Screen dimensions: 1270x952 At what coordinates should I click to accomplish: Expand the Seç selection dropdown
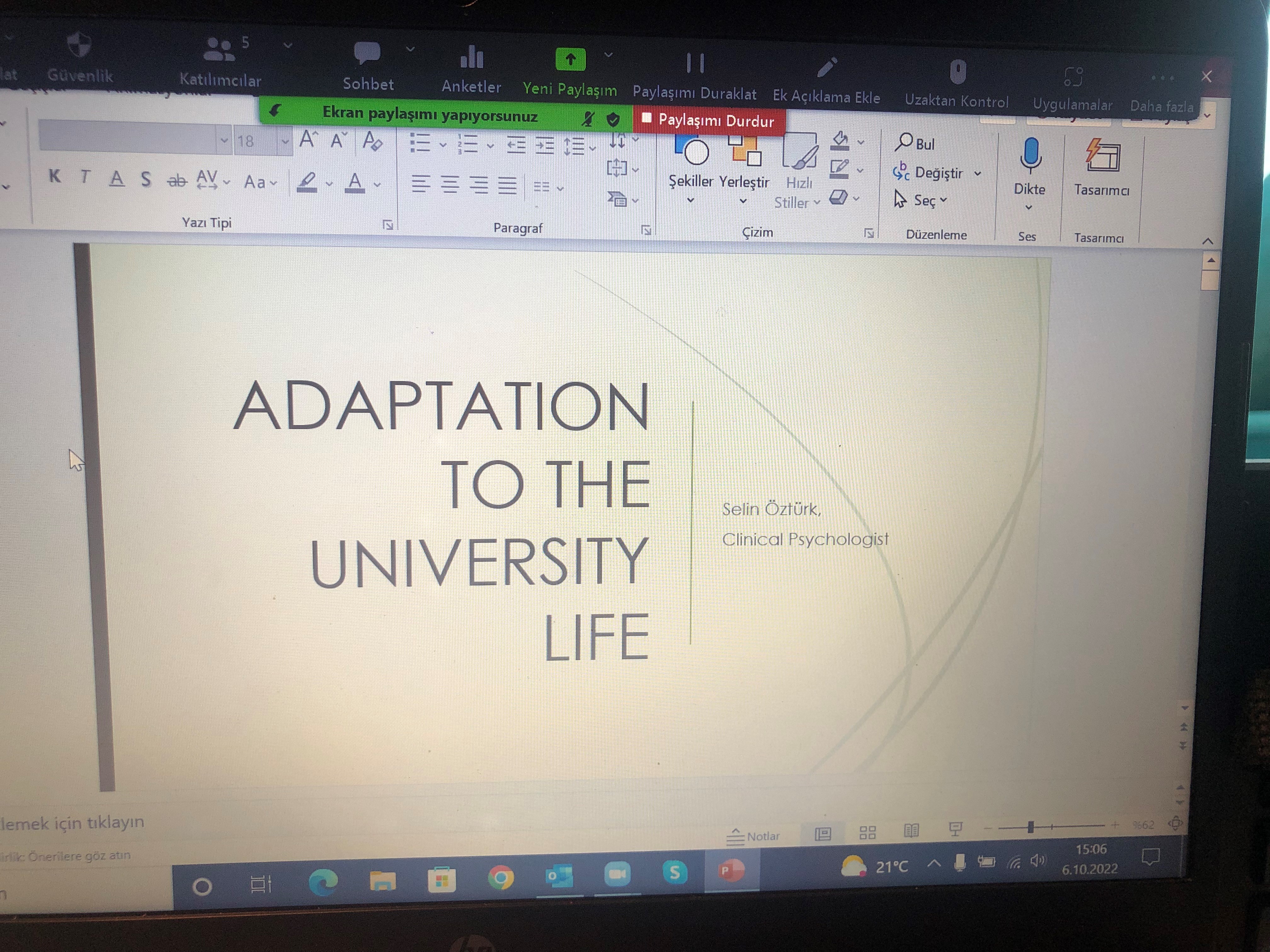point(943,200)
